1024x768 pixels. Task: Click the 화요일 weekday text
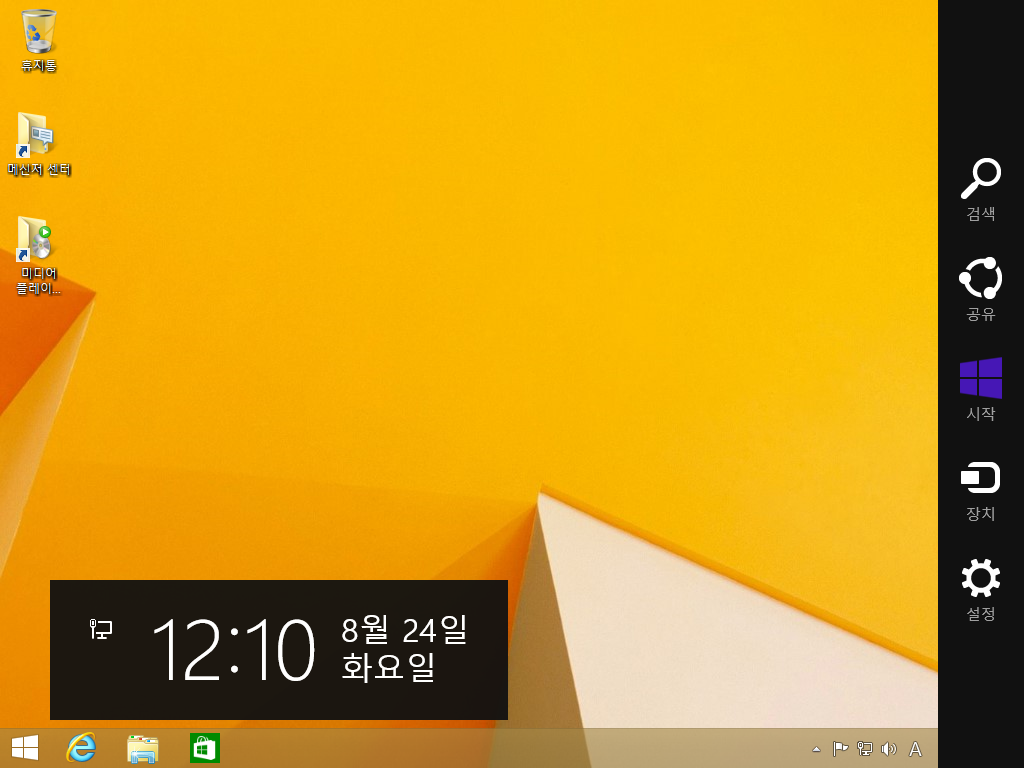click(388, 667)
